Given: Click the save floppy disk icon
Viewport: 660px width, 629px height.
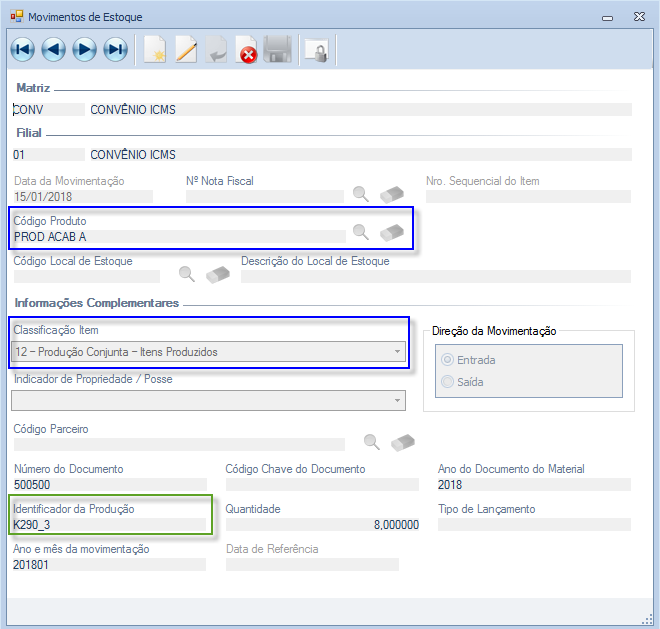Looking at the screenshot, I should (x=278, y=49).
